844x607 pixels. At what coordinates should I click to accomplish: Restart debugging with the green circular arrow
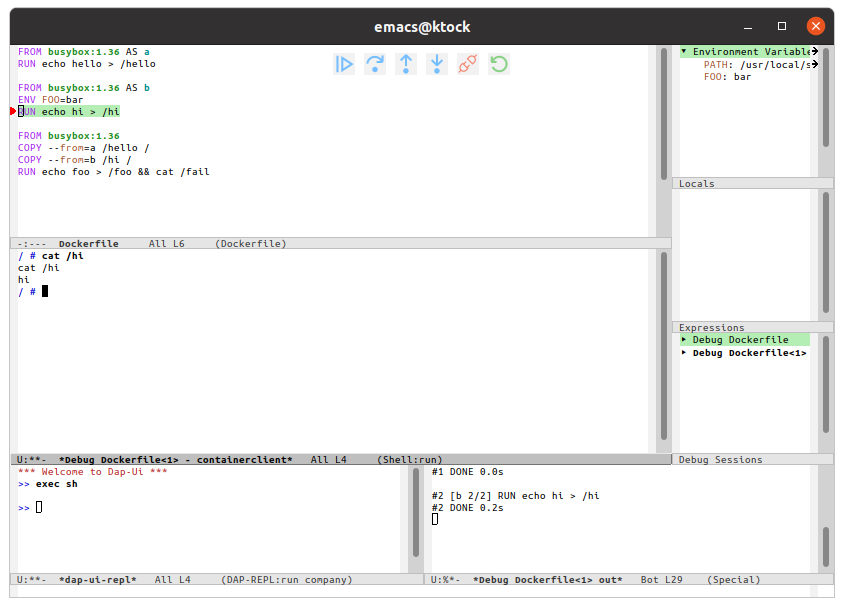tap(498, 64)
